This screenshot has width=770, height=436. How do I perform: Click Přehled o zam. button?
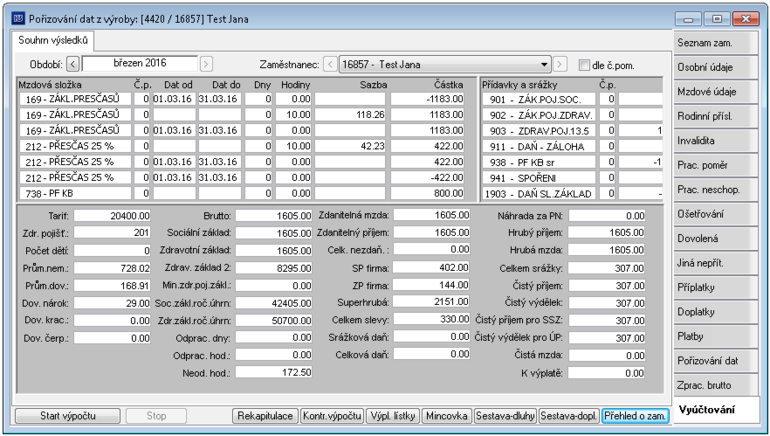[x=635, y=416]
